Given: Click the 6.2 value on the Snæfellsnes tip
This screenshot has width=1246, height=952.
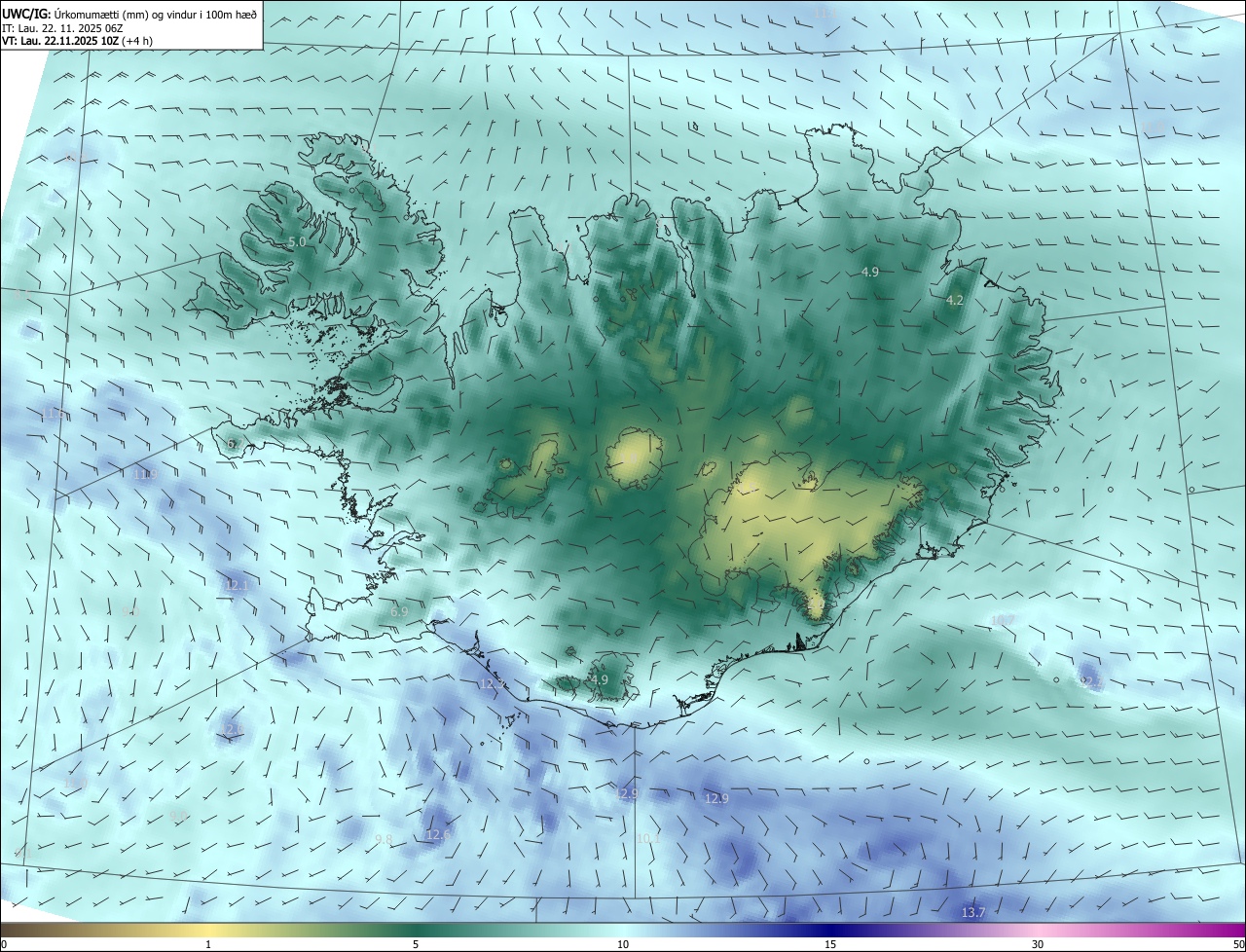Looking at the screenshot, I should point(234,444).
